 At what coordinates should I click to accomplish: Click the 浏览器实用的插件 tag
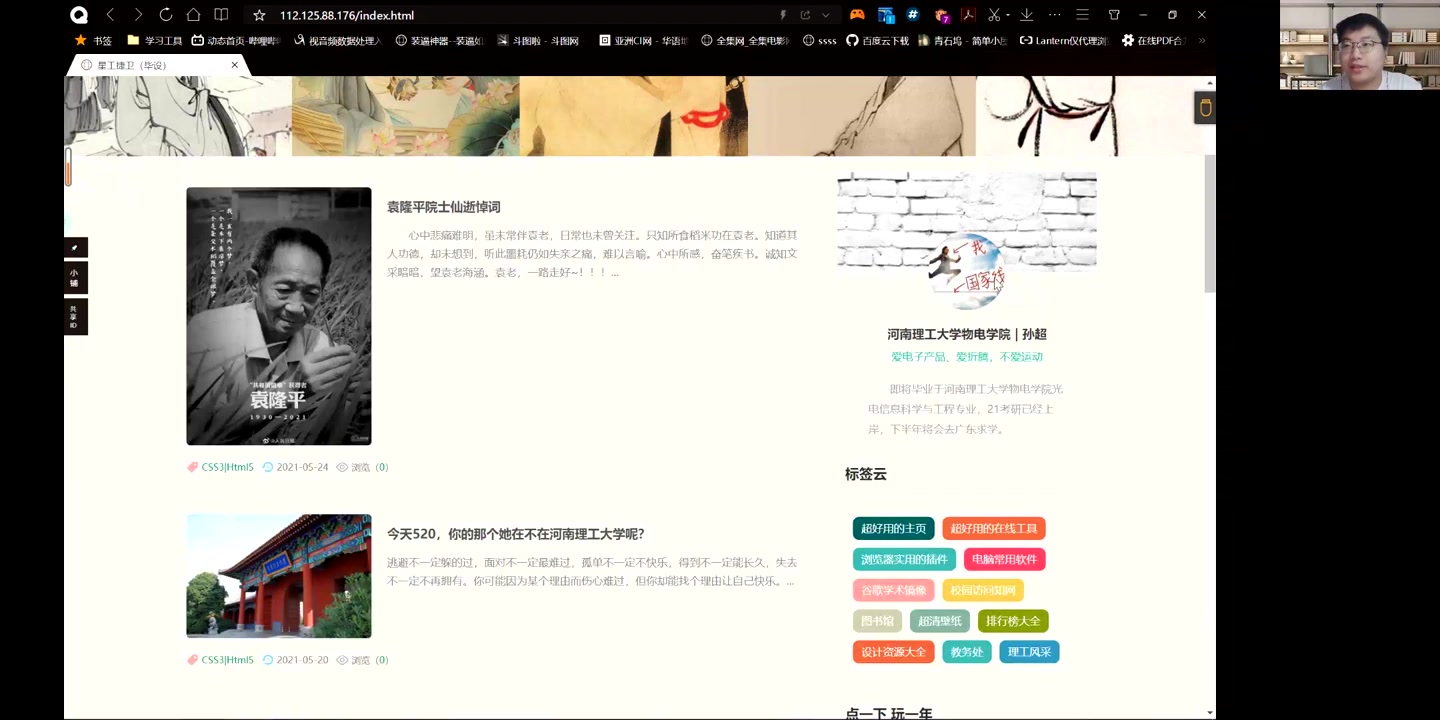tap(904, 559)
